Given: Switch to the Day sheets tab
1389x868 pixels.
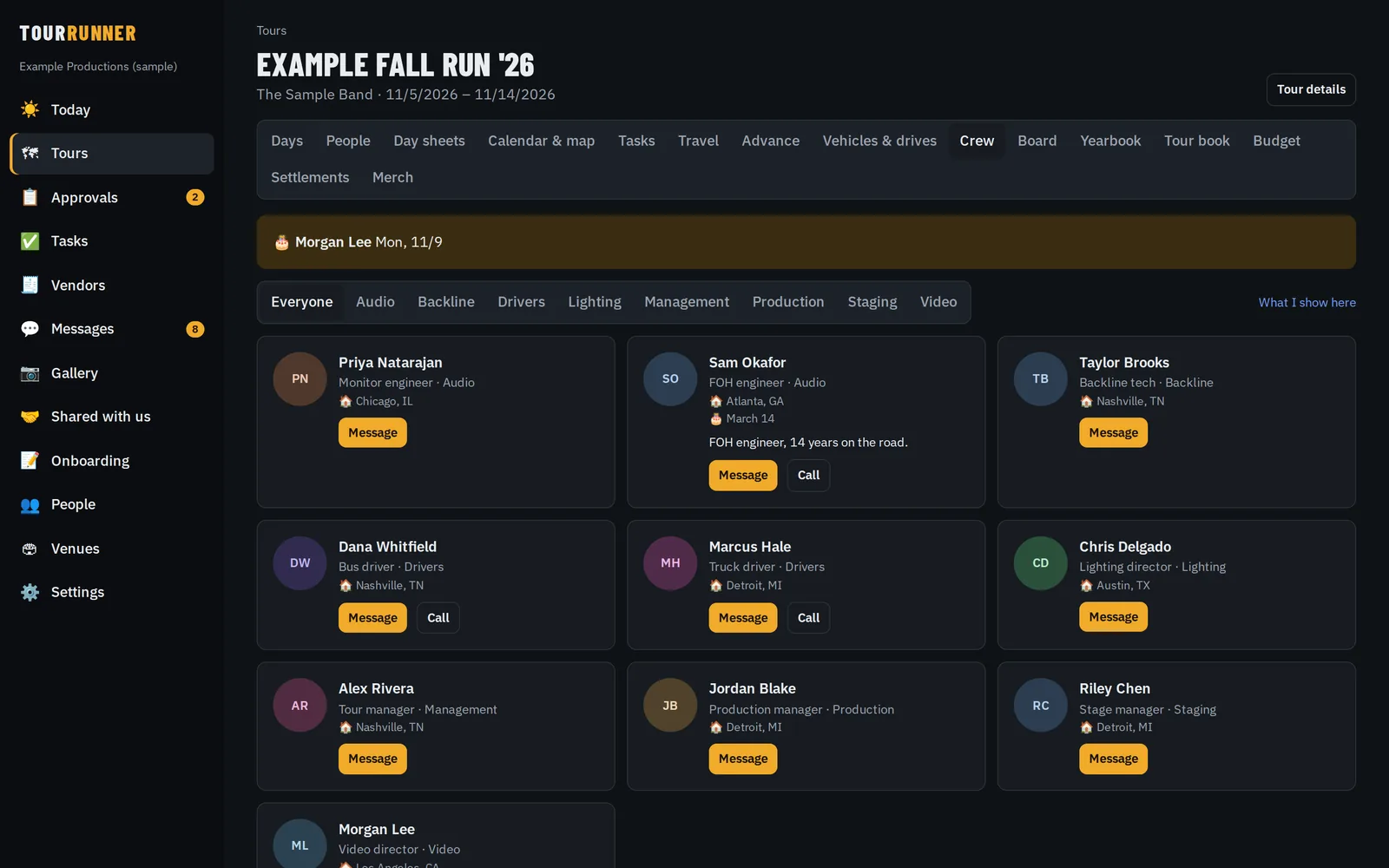Looking at the screenshot, I should 429,141.
